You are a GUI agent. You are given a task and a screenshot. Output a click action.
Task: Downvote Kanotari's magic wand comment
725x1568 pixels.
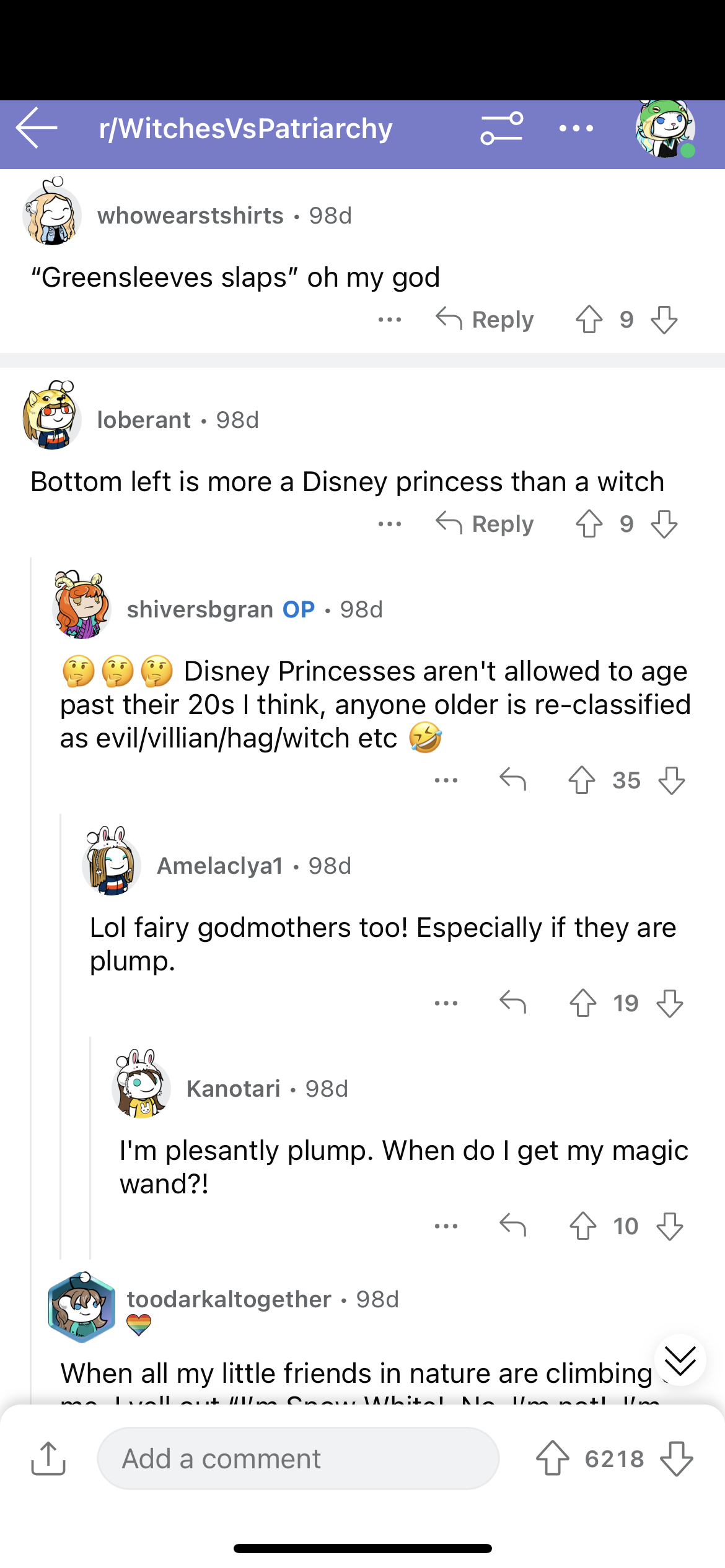pos(670,1226)
